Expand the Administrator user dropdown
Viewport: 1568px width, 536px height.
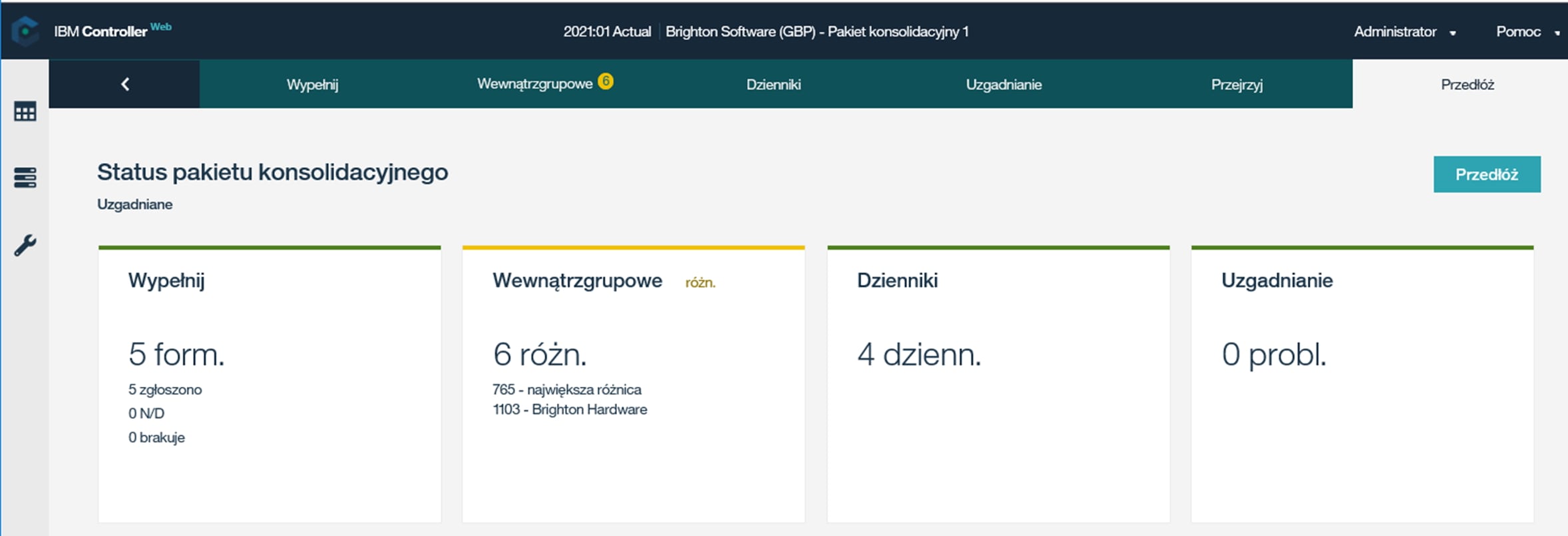click(1404, 32)
